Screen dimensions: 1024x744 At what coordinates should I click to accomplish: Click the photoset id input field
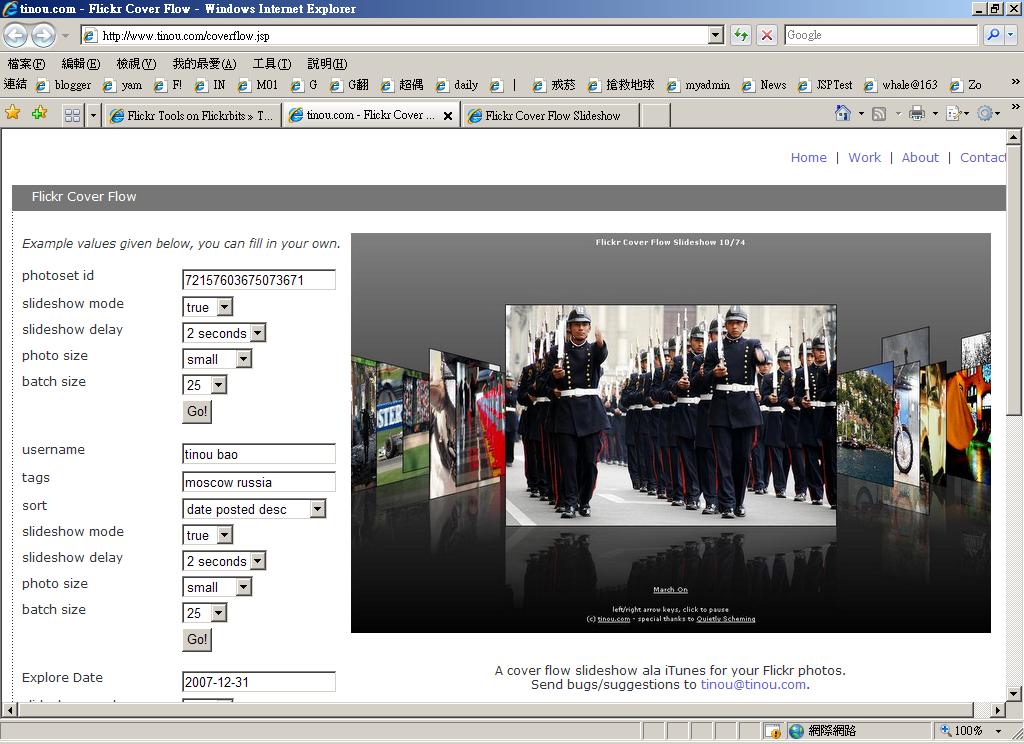tap(259, 280)
